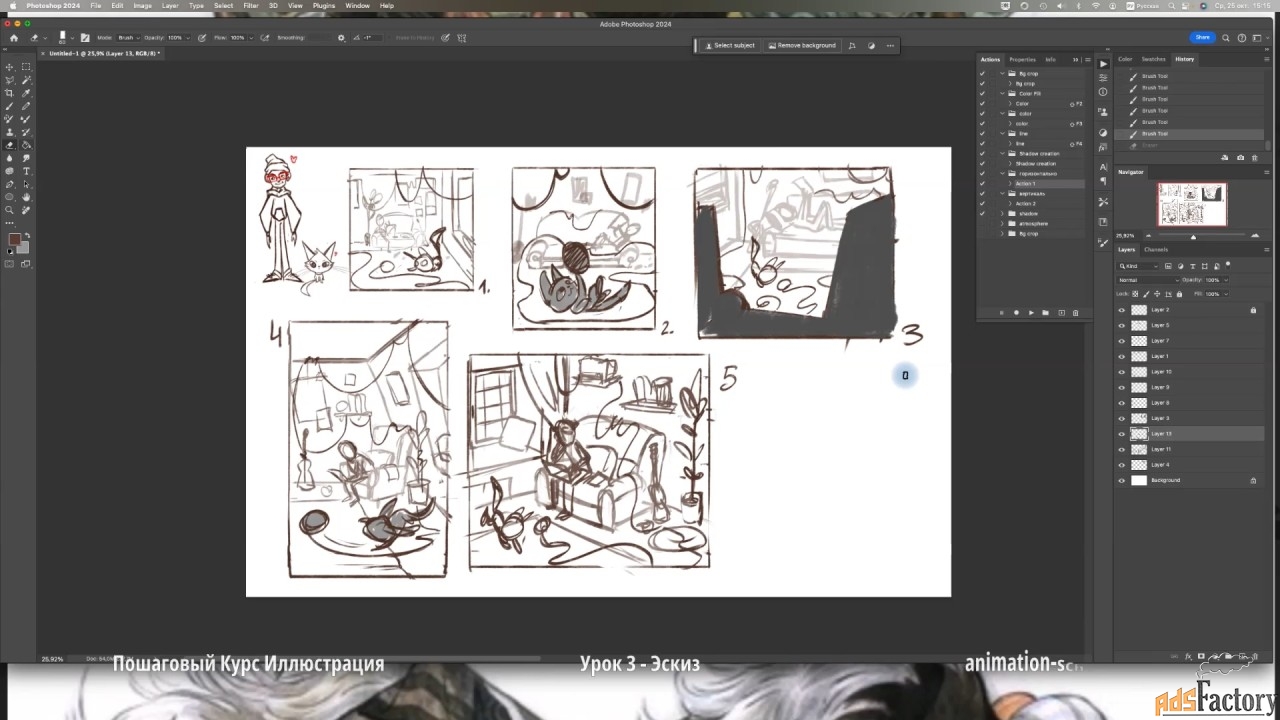Lock transparent pixels in Layers panel
1280x720 pixels.
coord(1137,294)
